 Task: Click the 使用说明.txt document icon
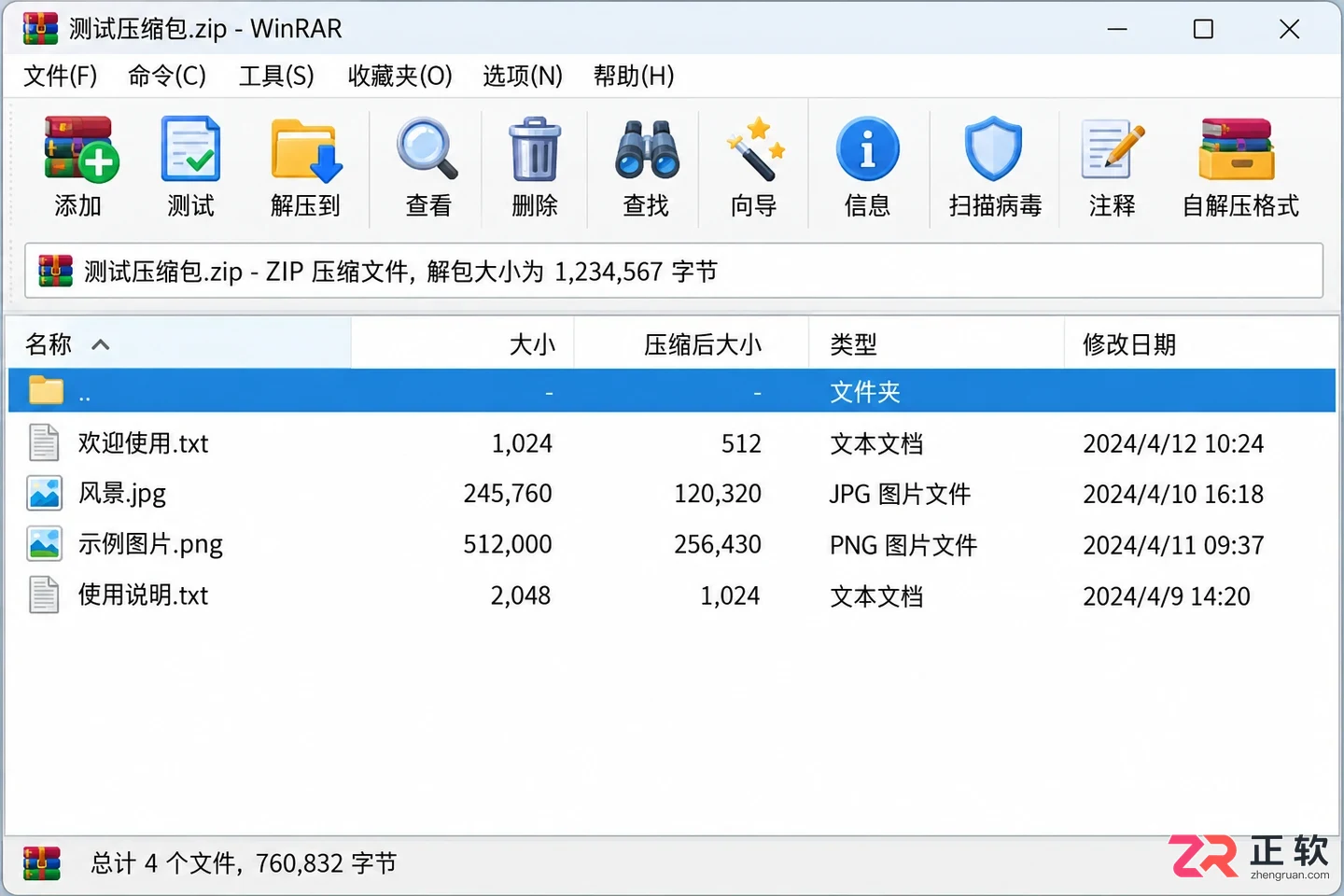(x=44, y=595)
